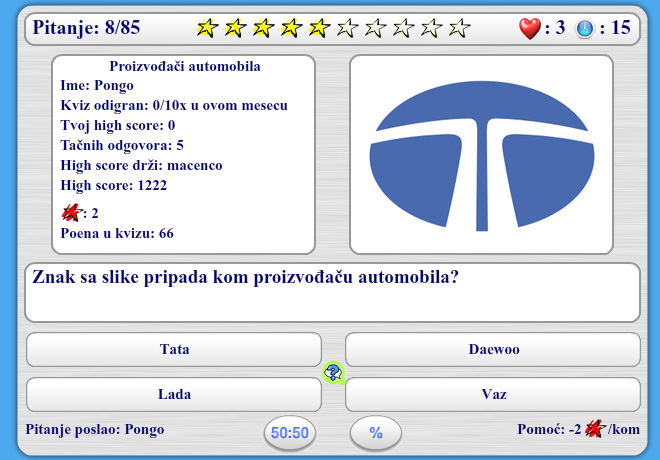
Task: Click the 'Pitanje: 8/85' counter
Action: [x=86, y=28]
